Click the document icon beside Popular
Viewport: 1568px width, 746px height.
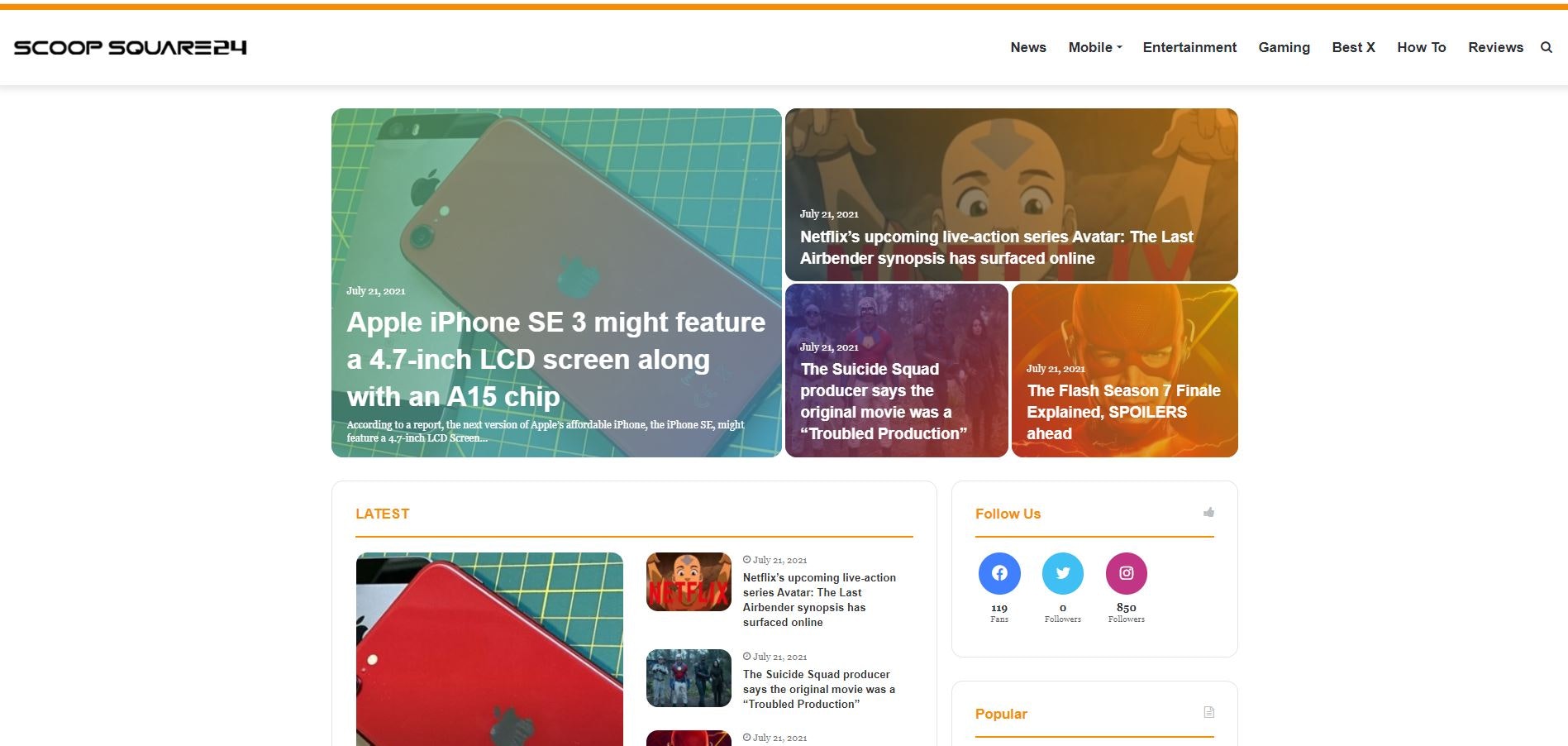pyautogui.click(x=1209, y=712)
